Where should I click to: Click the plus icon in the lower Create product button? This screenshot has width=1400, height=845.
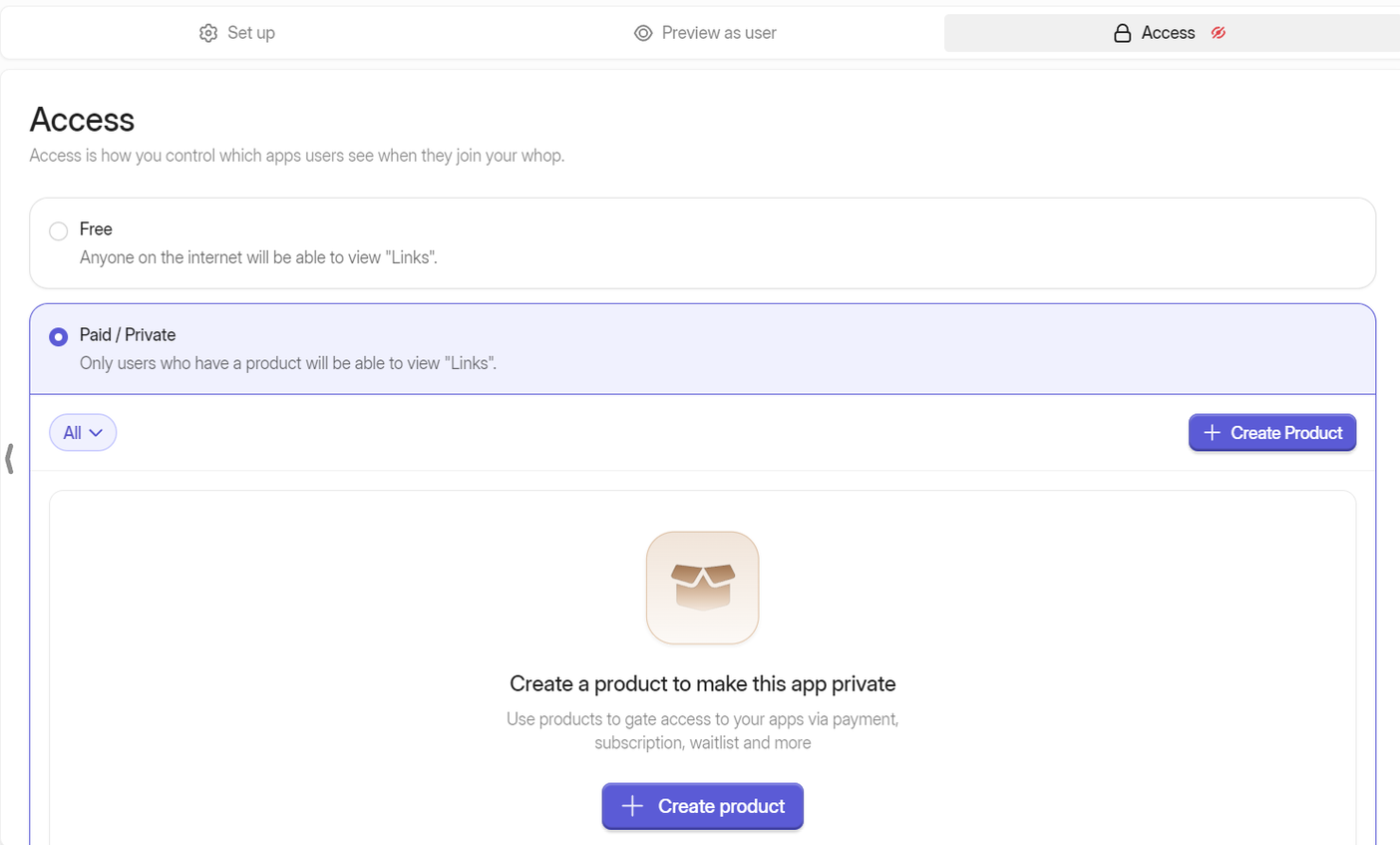631,806
